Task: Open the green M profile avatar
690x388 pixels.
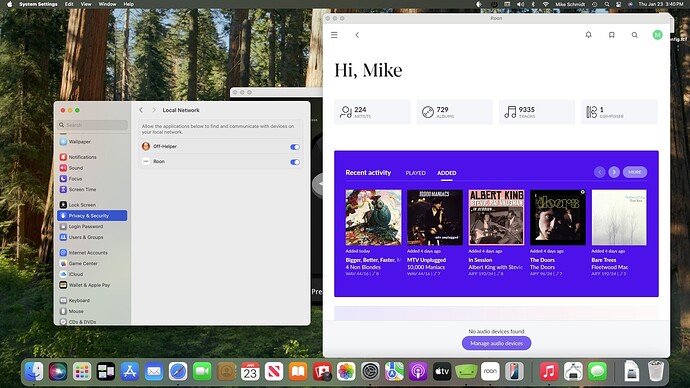Action: click(x=657, y=35)
